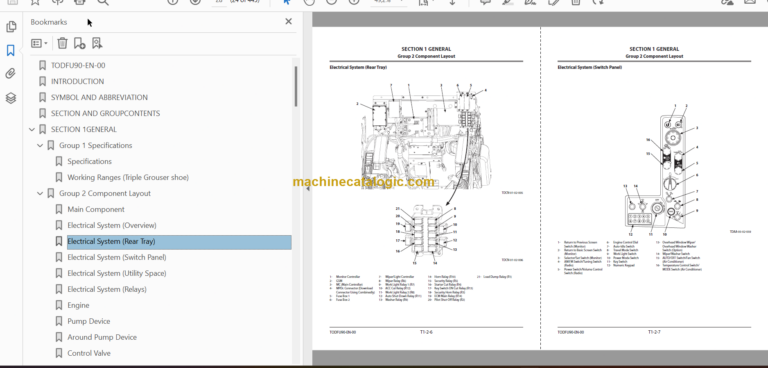Click the Bookmarks panel vertical scrollbar thumb
768x368 pixels.
pos(296,86)
